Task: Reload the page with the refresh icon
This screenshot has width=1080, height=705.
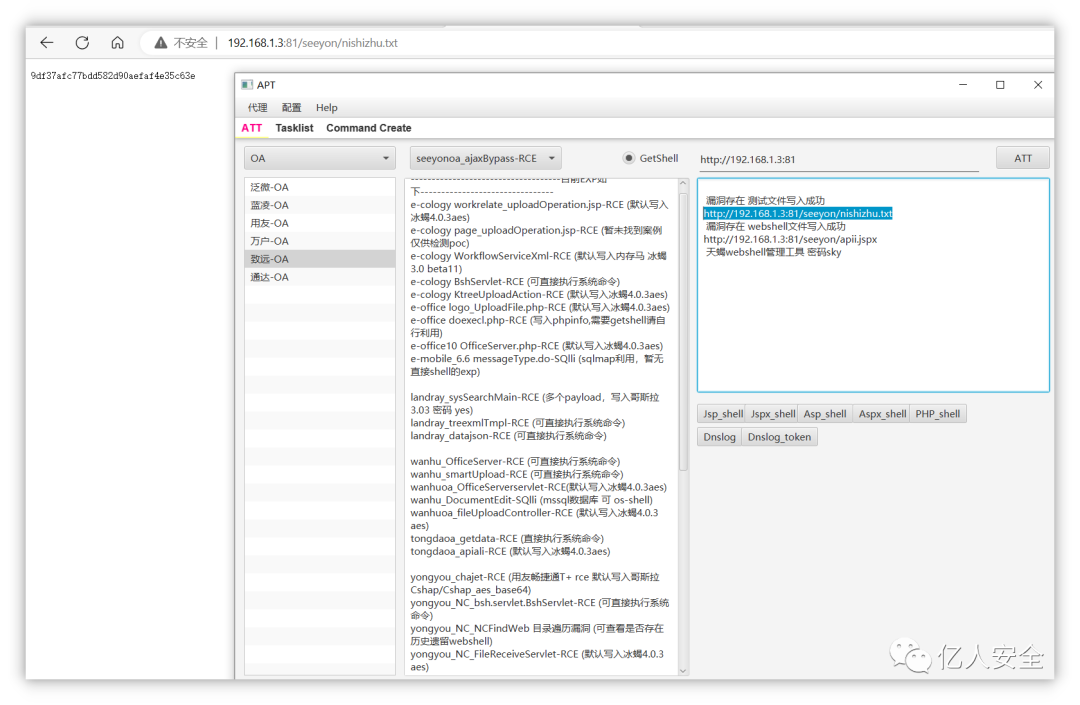Action: (x=82, y=43)
